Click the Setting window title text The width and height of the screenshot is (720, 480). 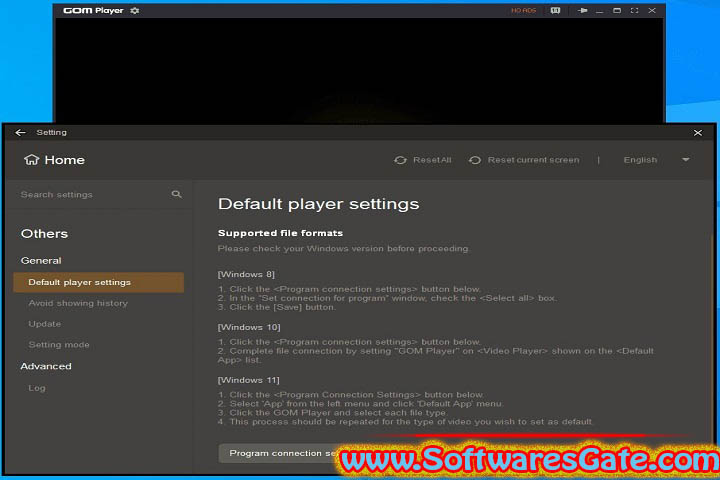click(51, 132)
